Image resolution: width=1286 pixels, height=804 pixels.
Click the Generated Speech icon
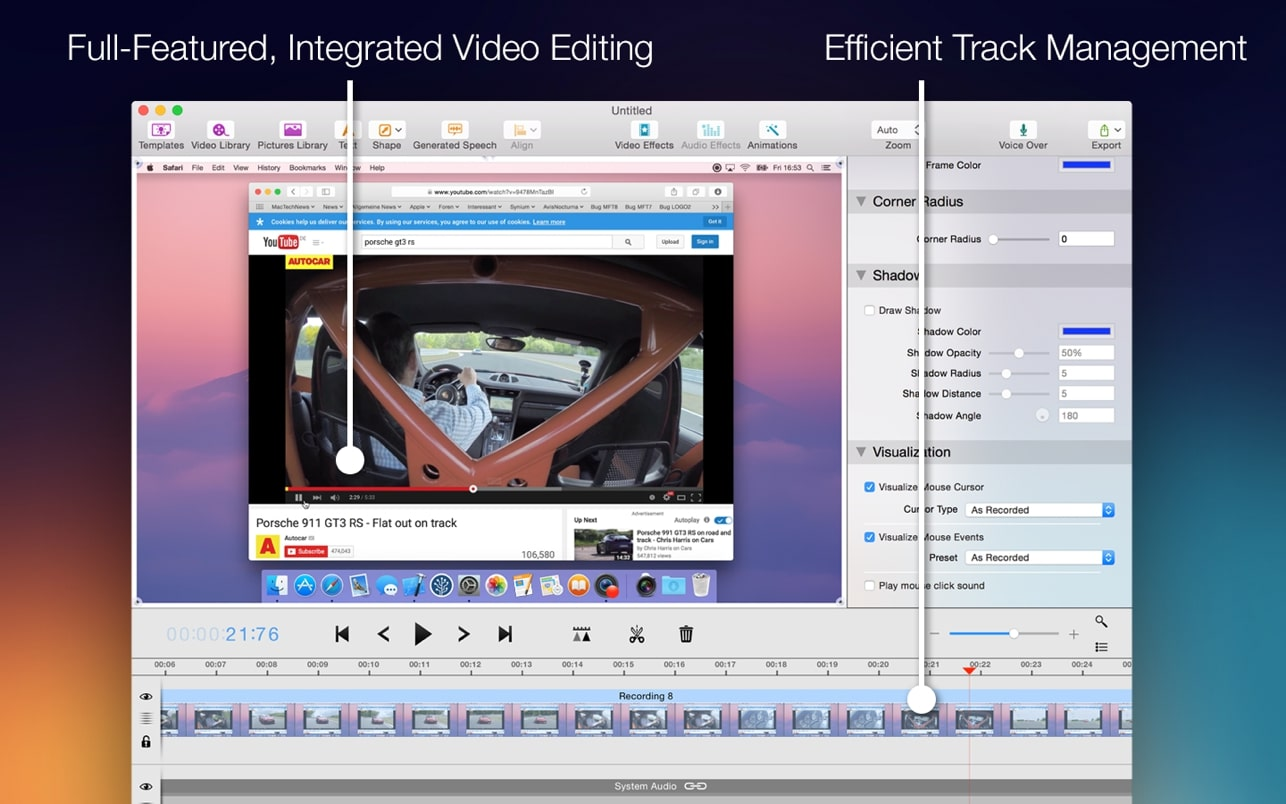[455, 130]
